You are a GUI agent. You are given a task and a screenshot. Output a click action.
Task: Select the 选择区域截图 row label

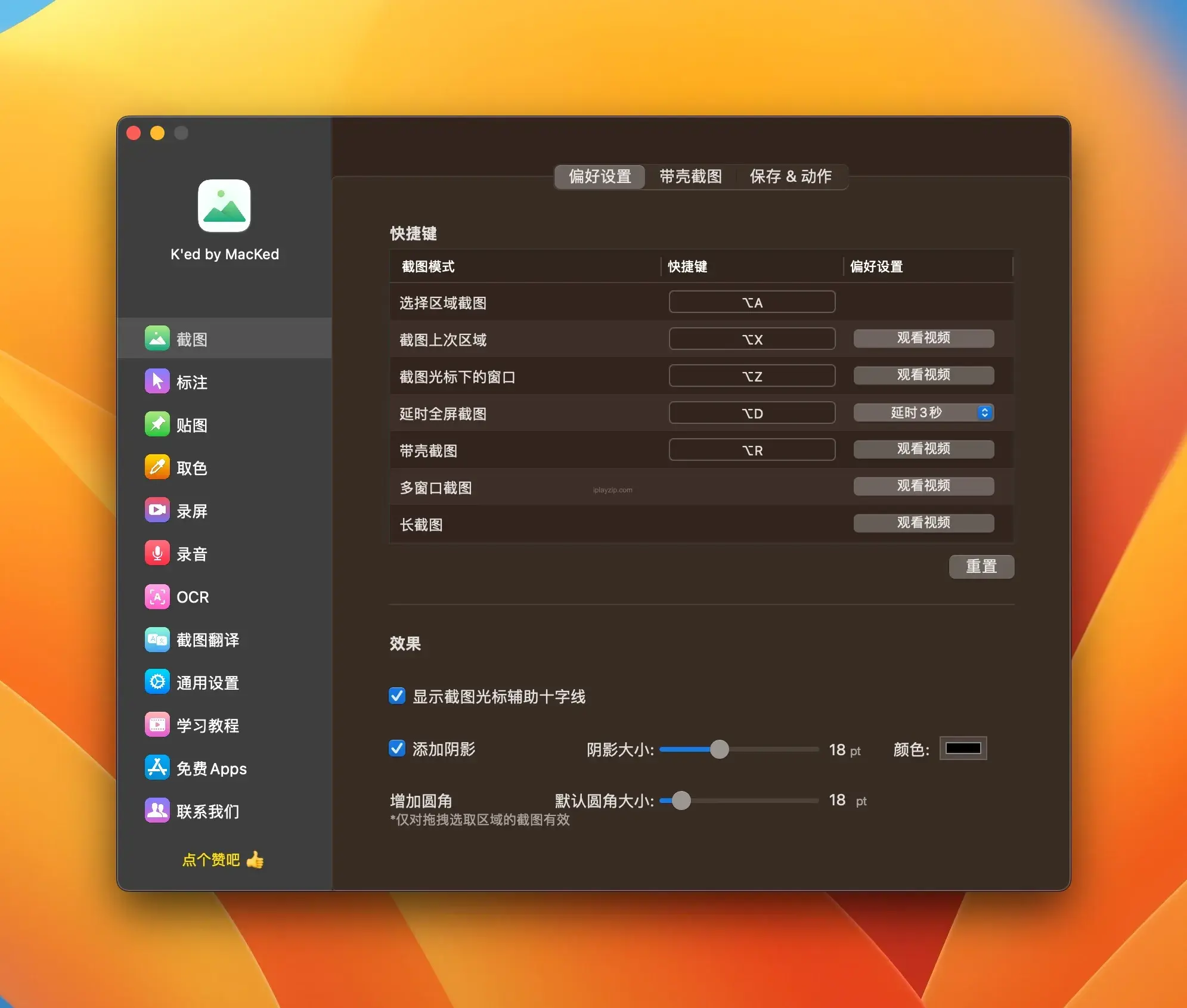tap(443, 303)
